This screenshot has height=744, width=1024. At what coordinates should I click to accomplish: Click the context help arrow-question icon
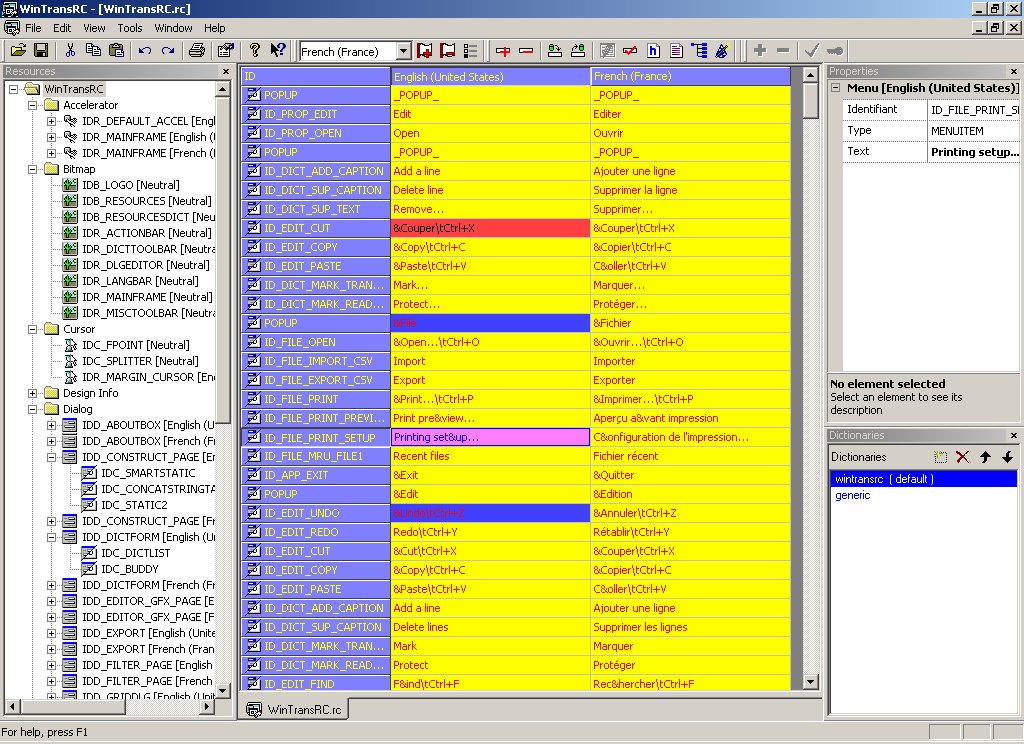279,50
